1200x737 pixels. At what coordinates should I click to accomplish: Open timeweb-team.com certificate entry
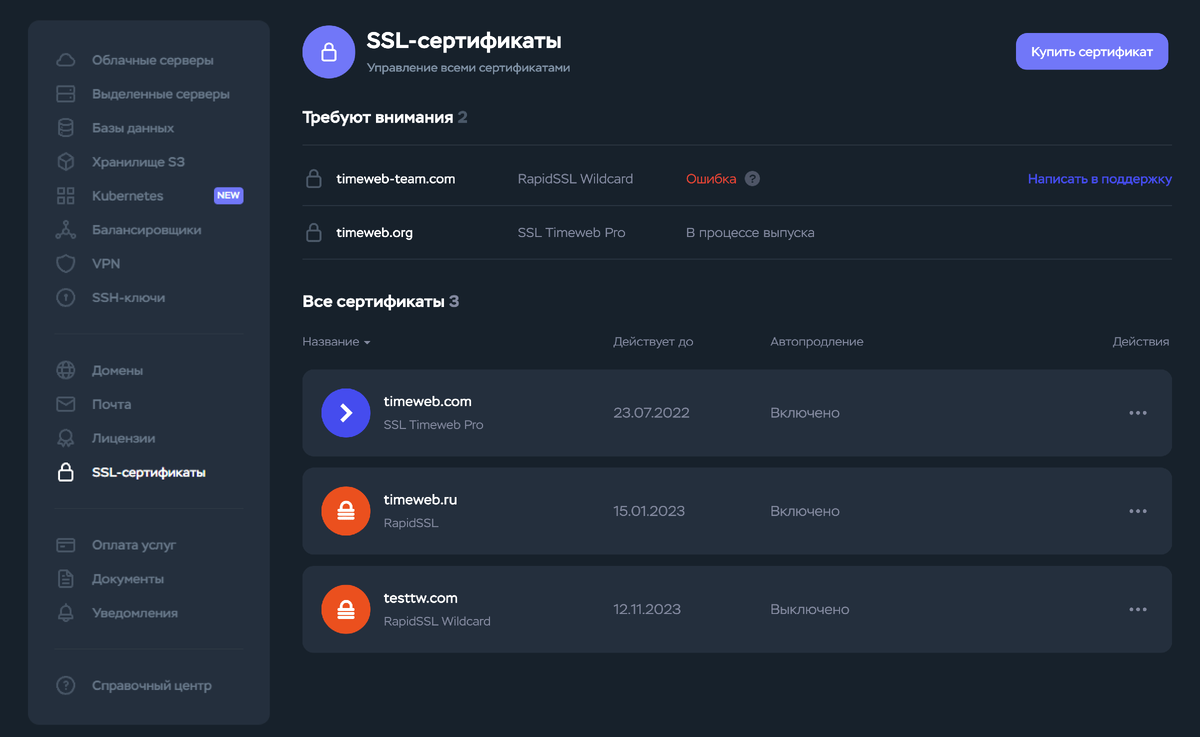[x=395, y=179]
